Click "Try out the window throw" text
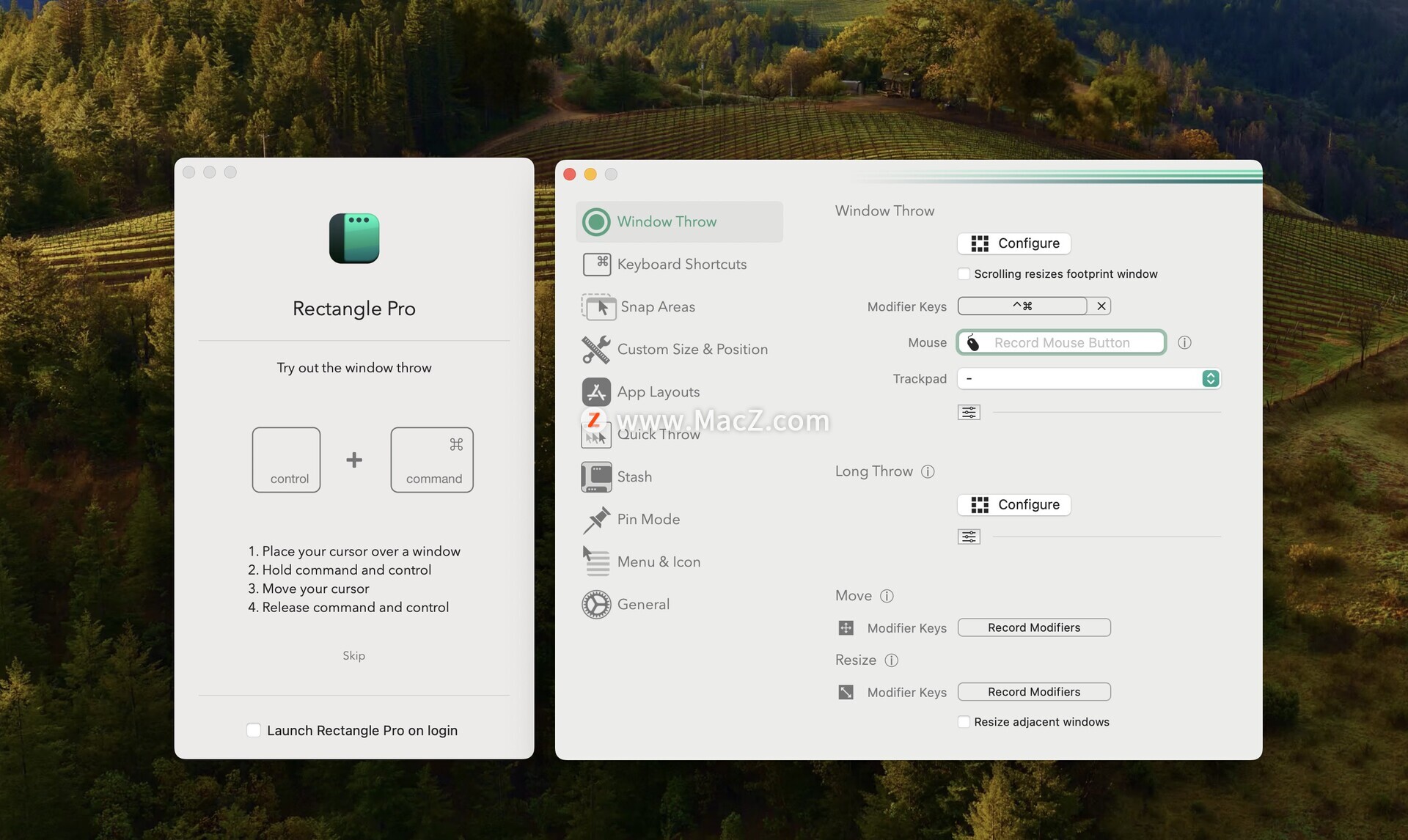 (353, 367)
